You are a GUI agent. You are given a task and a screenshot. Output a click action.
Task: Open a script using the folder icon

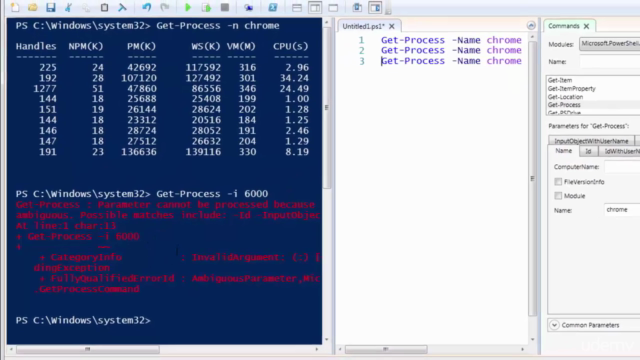33,7
